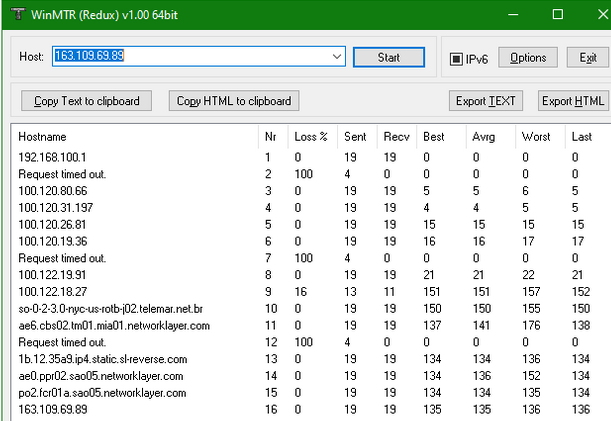Close the WinMTR window
Viewport: 611px width, 421px height.
coord(602,14)
